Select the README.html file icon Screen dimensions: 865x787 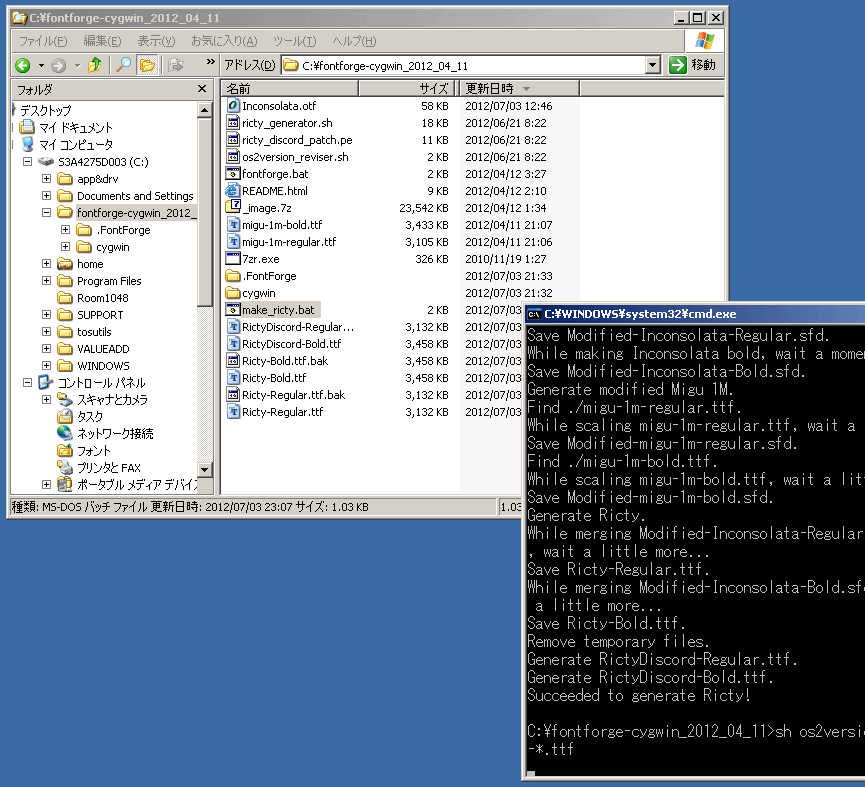click(x=233, y=191)
